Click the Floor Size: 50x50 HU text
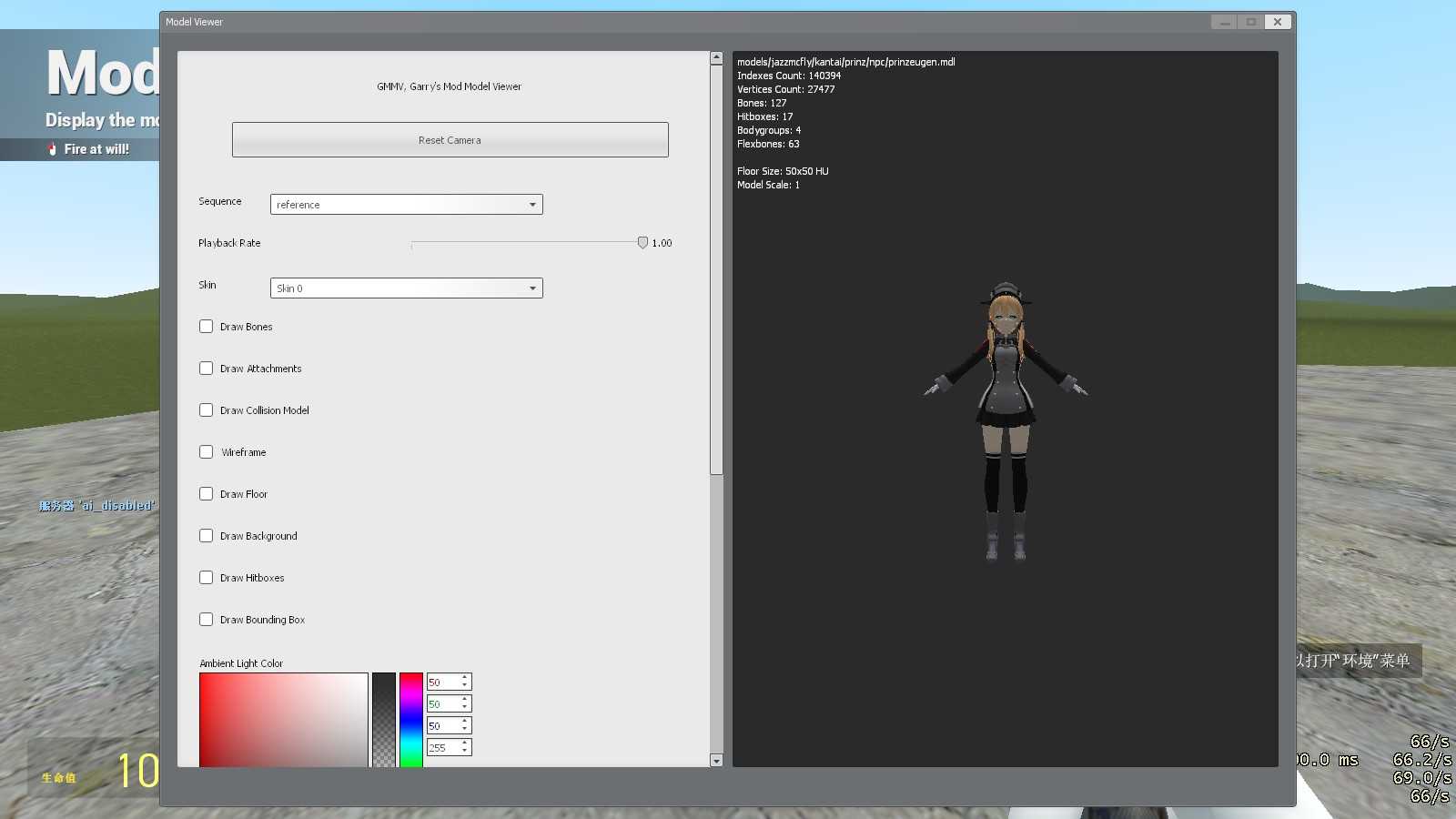 [783, 171]
